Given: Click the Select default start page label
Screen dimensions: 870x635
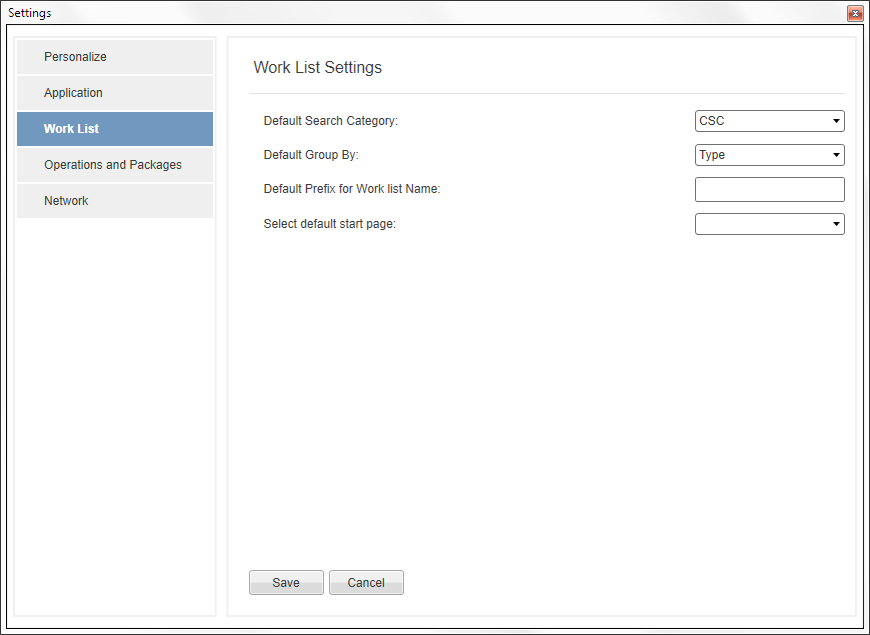Looking at the screenshot, I should (330, 224).
